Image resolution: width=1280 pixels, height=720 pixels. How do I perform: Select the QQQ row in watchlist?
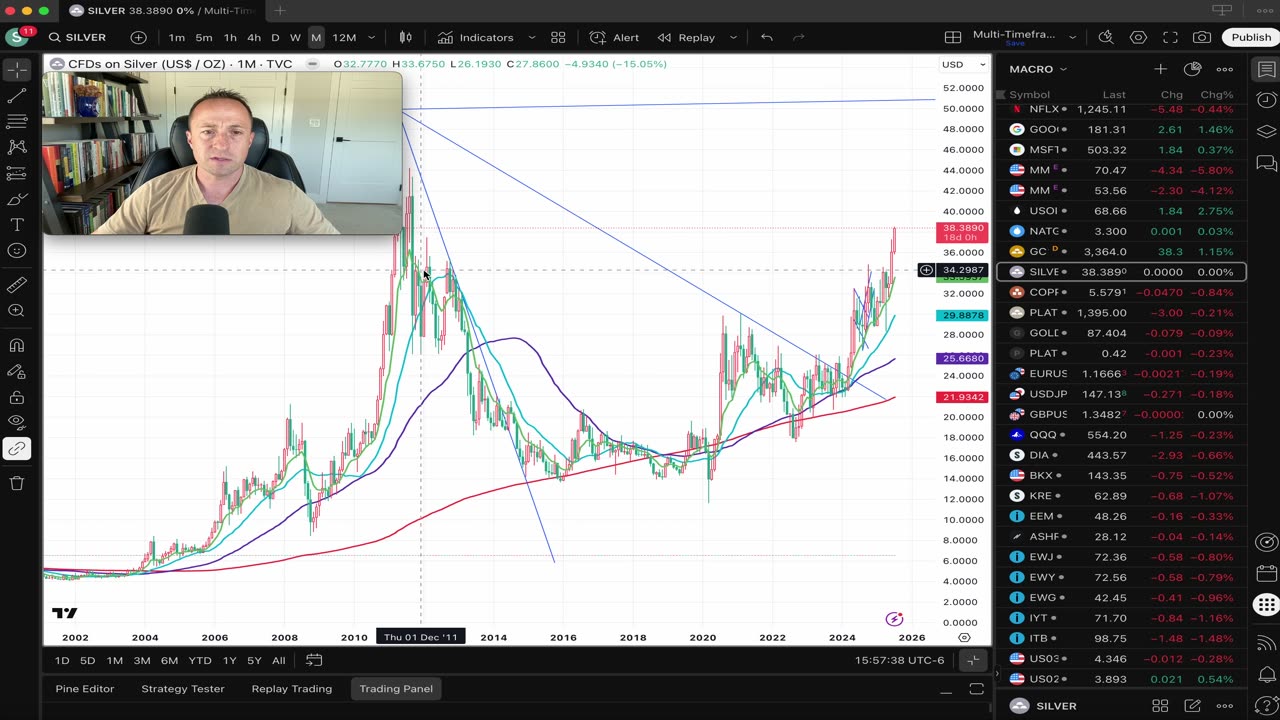click(1122, 435)
